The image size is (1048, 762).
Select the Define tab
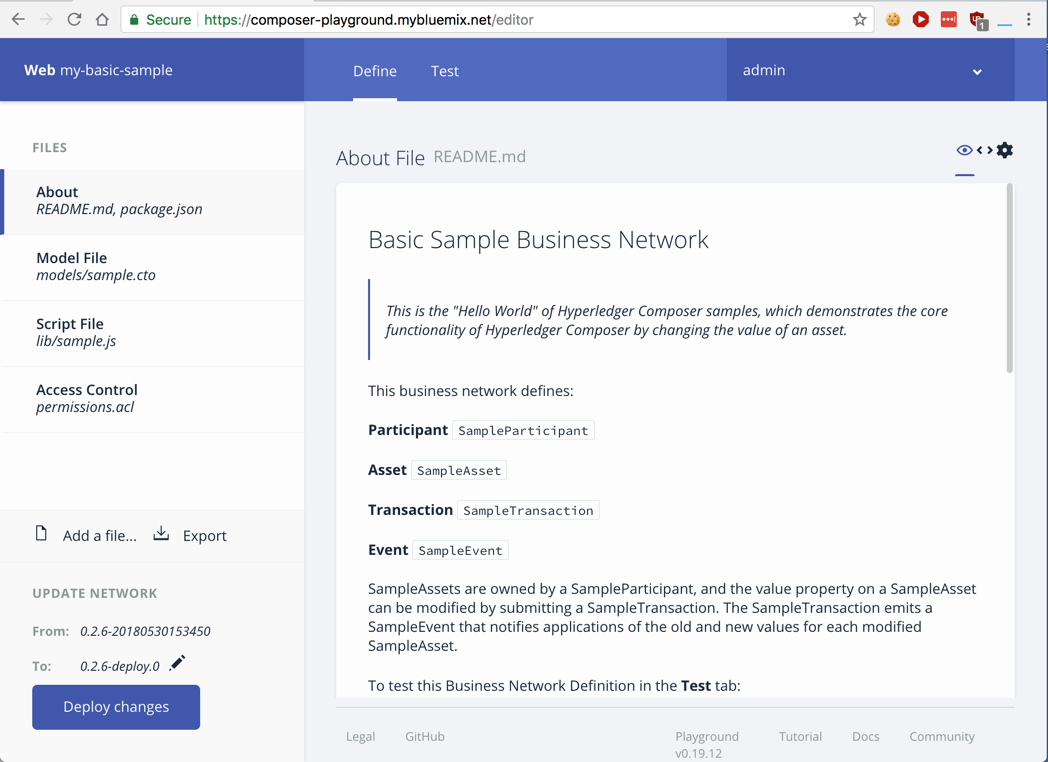coord(375,71)
